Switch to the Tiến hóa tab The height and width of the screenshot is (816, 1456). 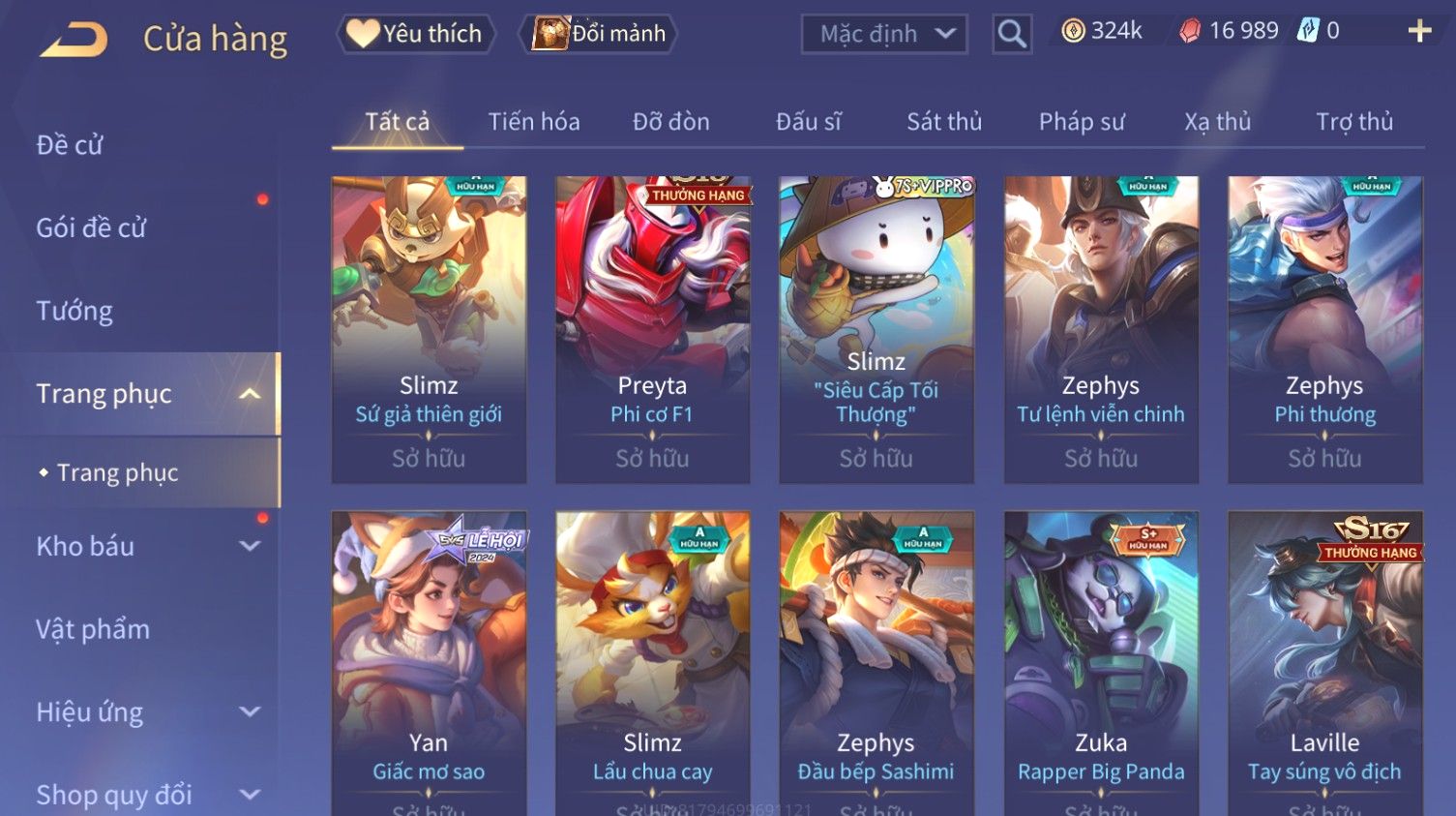pyautogui.click(x=534, y=122)
